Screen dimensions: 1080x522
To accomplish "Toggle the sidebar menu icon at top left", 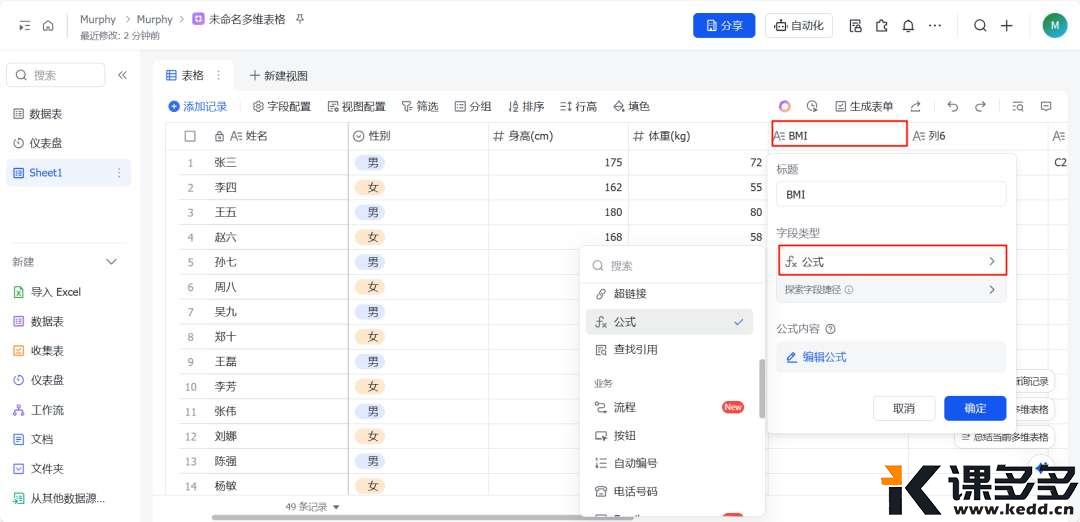I will pyautogui.click(x=25, y=25).
